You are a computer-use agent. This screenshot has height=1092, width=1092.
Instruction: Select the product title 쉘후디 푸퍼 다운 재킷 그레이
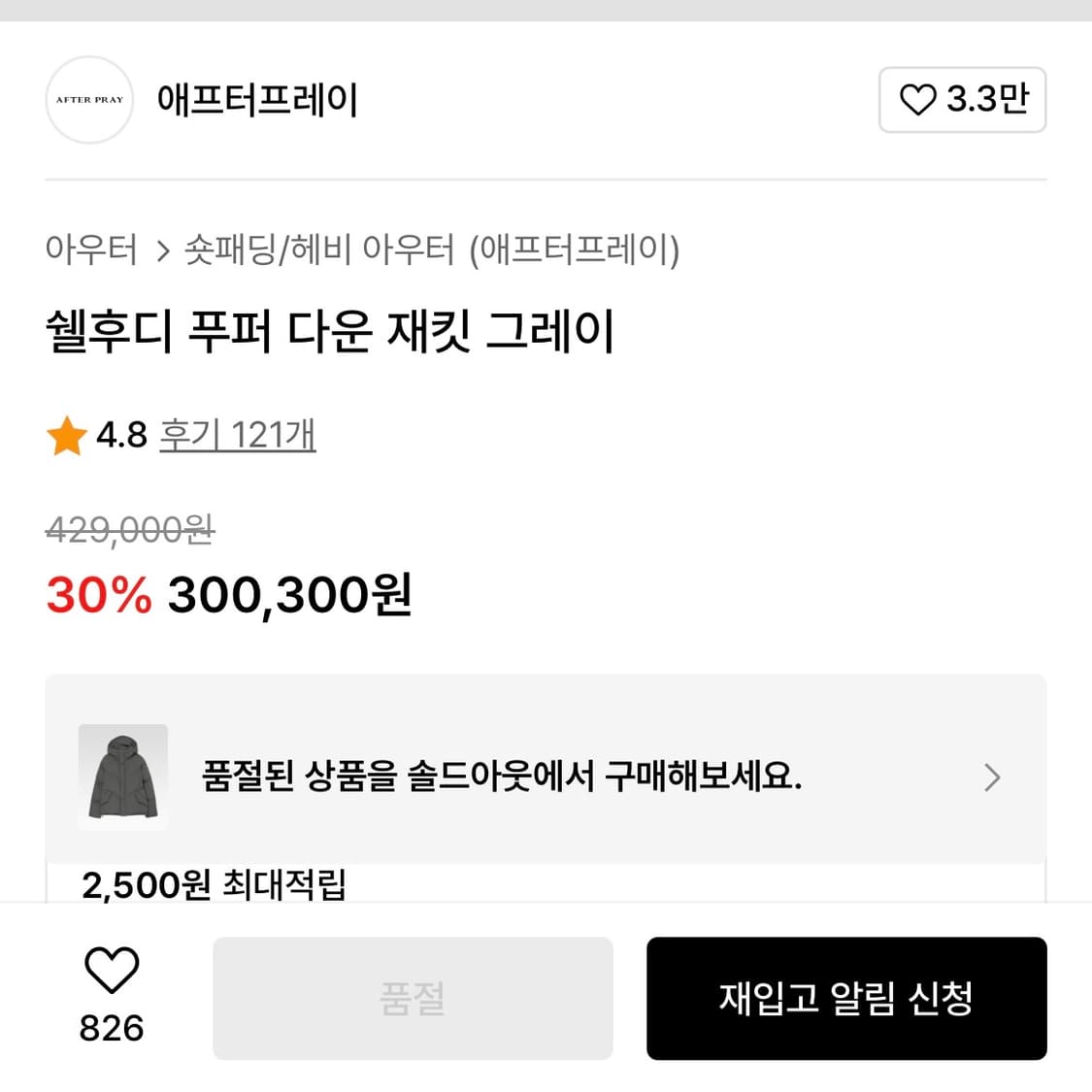tap(330, 332)
